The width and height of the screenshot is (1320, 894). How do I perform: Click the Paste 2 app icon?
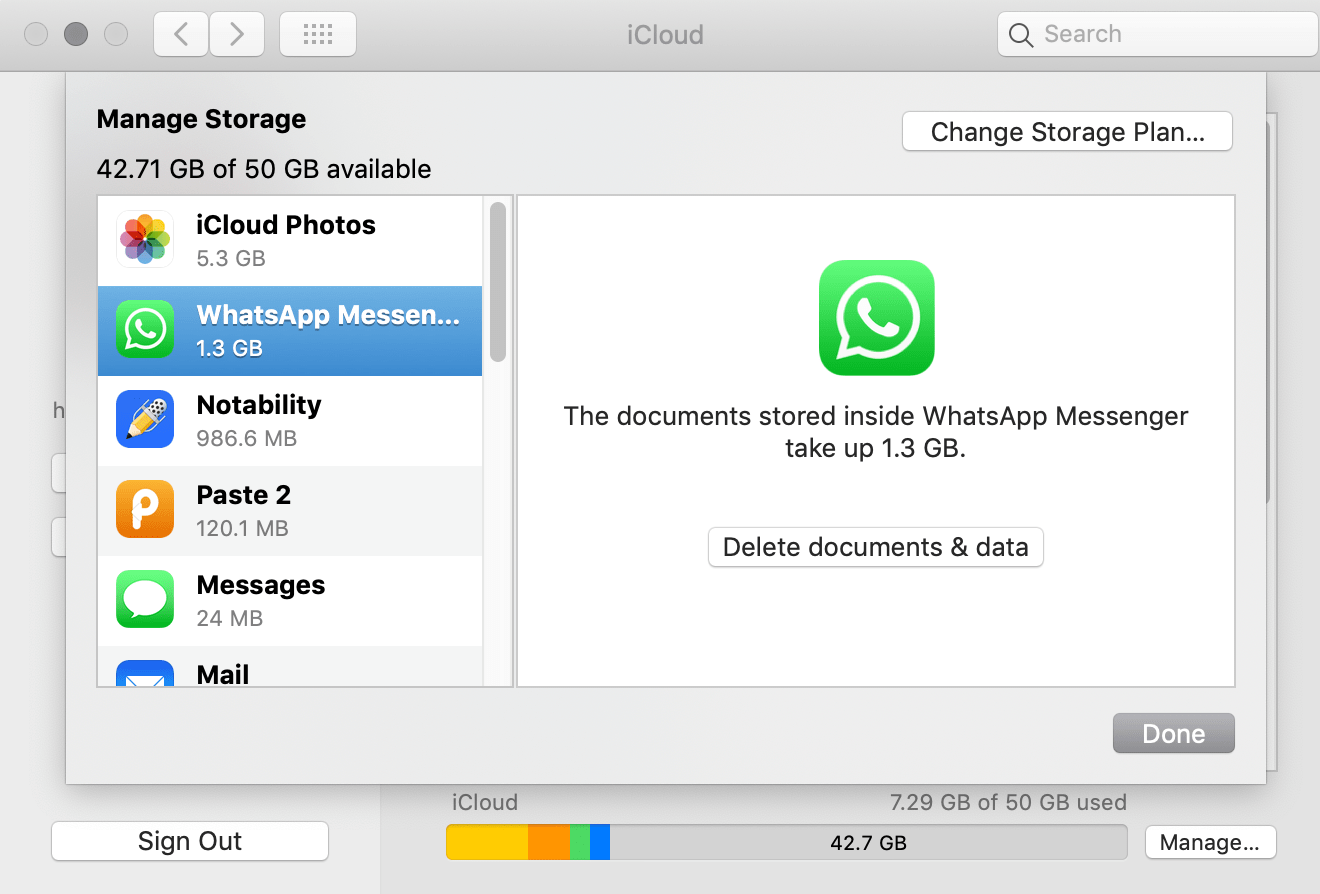[144, 509]
